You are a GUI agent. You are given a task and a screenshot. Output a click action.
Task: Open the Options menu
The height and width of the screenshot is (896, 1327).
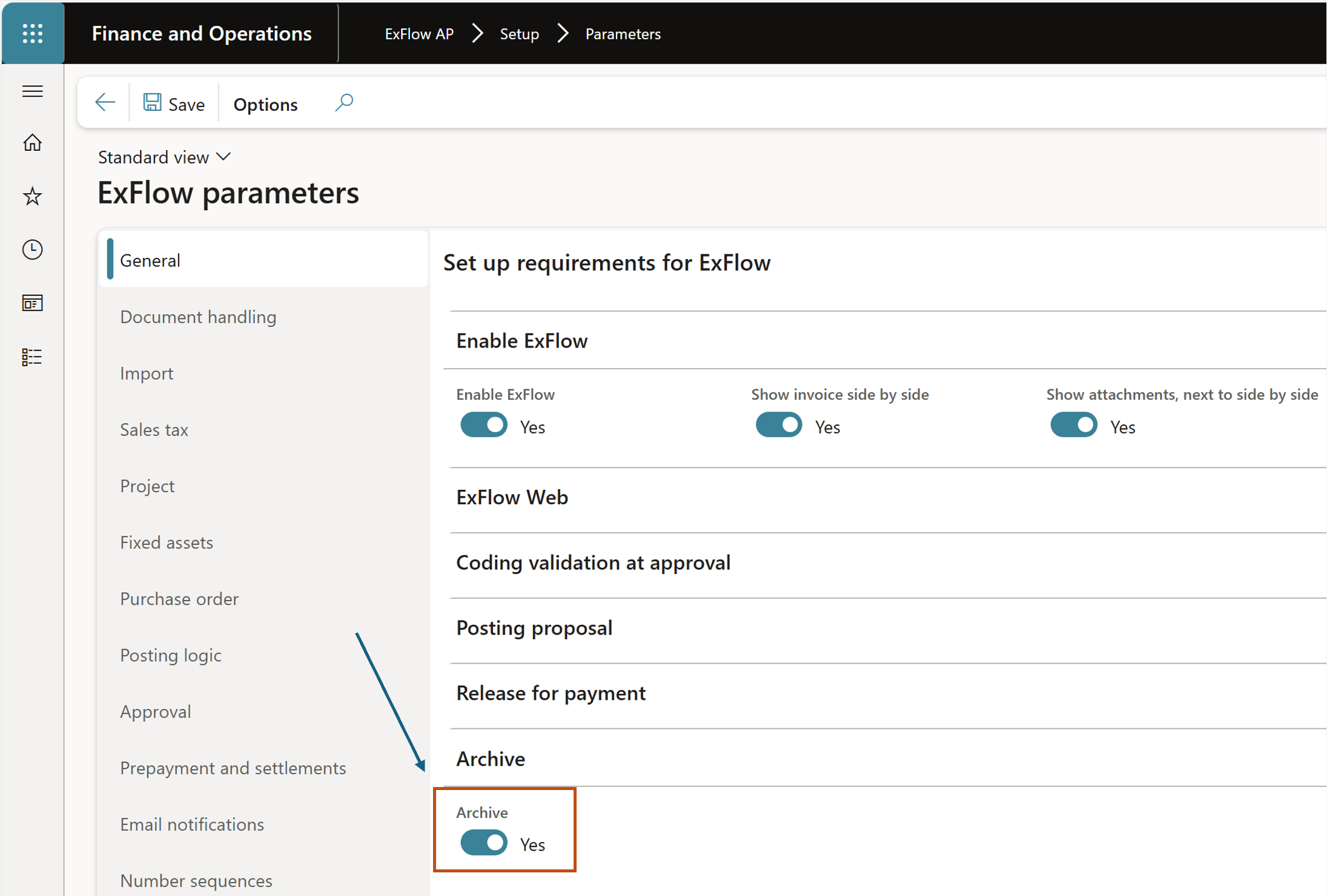pos(265,104)
